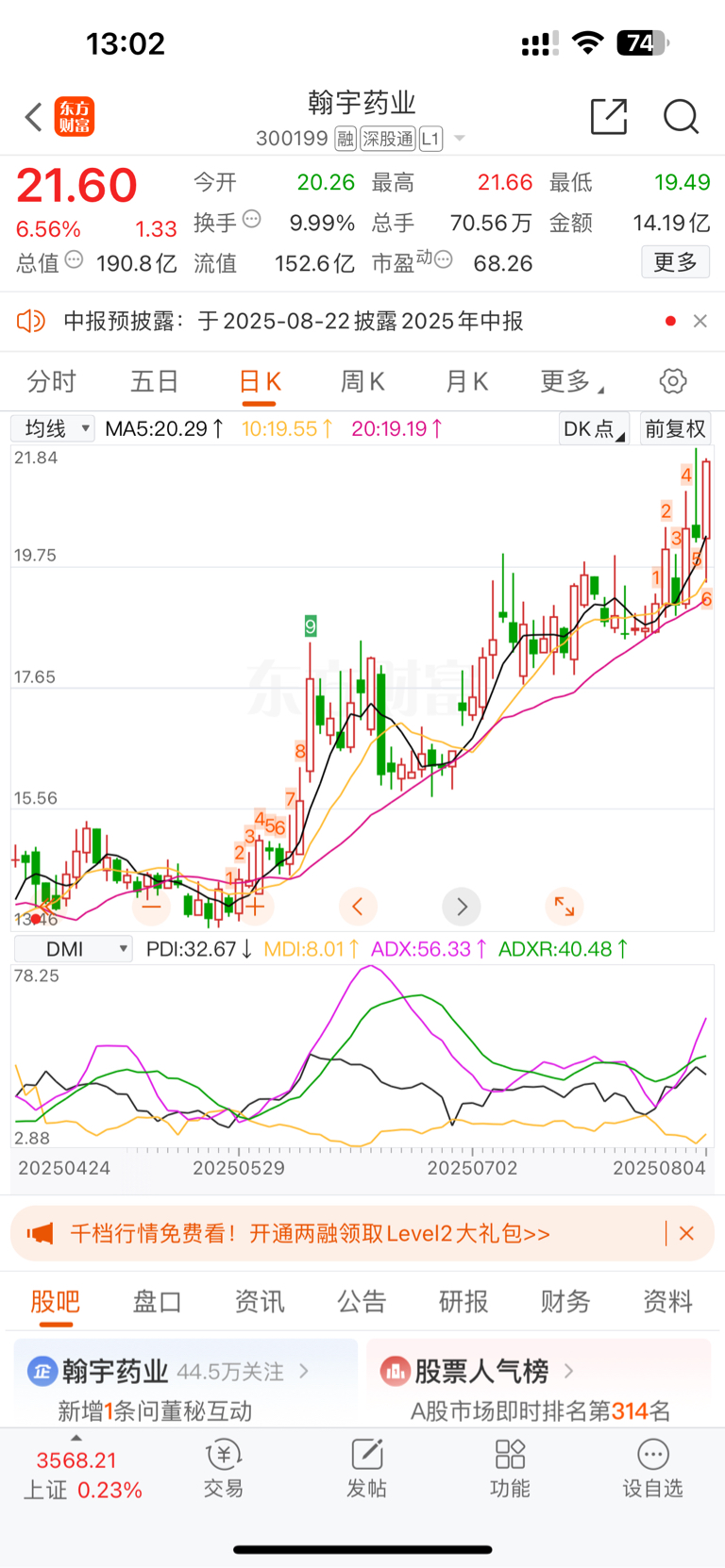Image resolution: width=725 pixels, height=1568 pixels.
Task: Open the 资讯 tab
Action: pos(260,1302)
